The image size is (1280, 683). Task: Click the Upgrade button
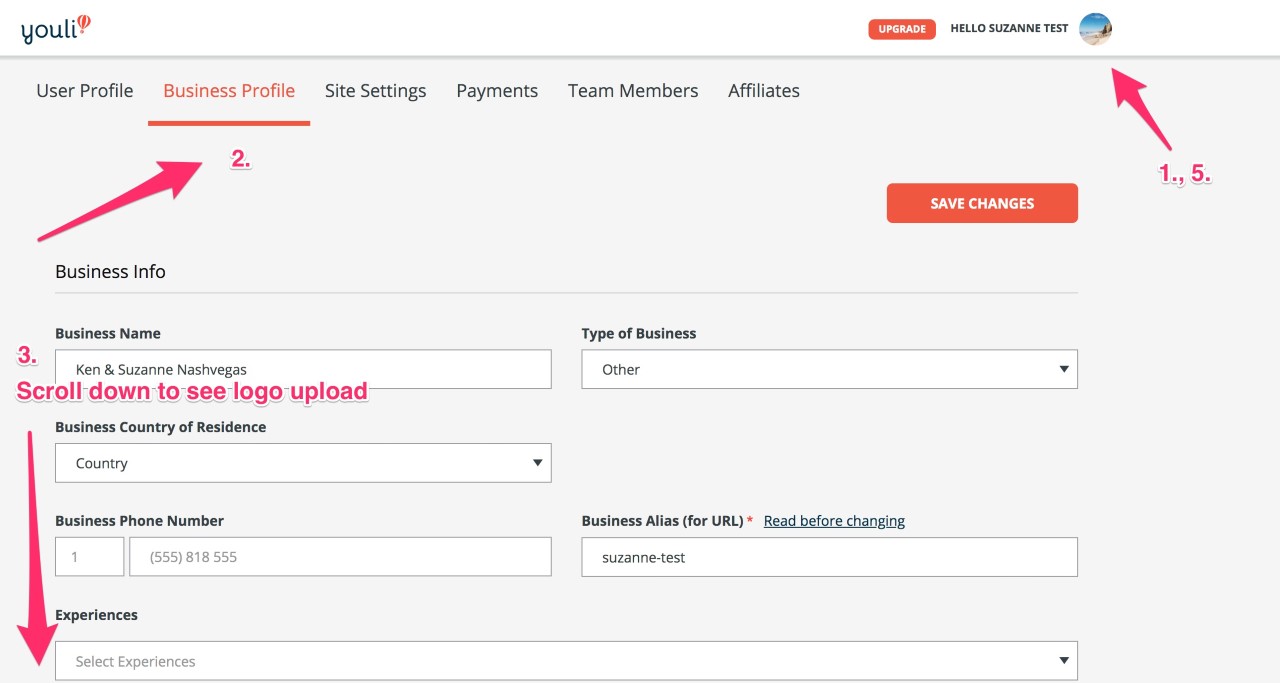(902, 29)
